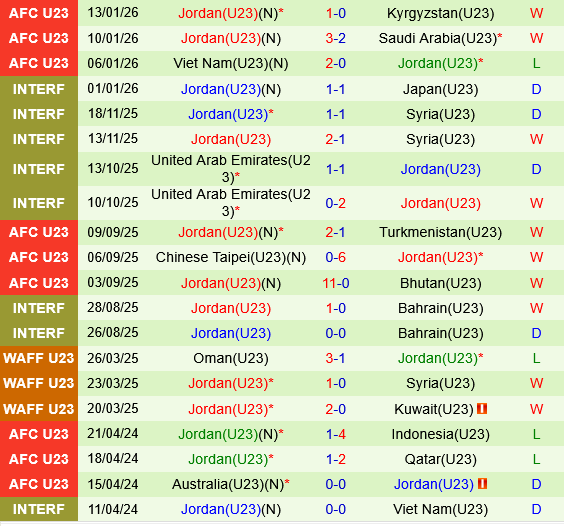This screenshot has height=526, width=564.
Task: Click Bahrain(U23) on the 28/08/25 row
Action: (x=440, y=308)
